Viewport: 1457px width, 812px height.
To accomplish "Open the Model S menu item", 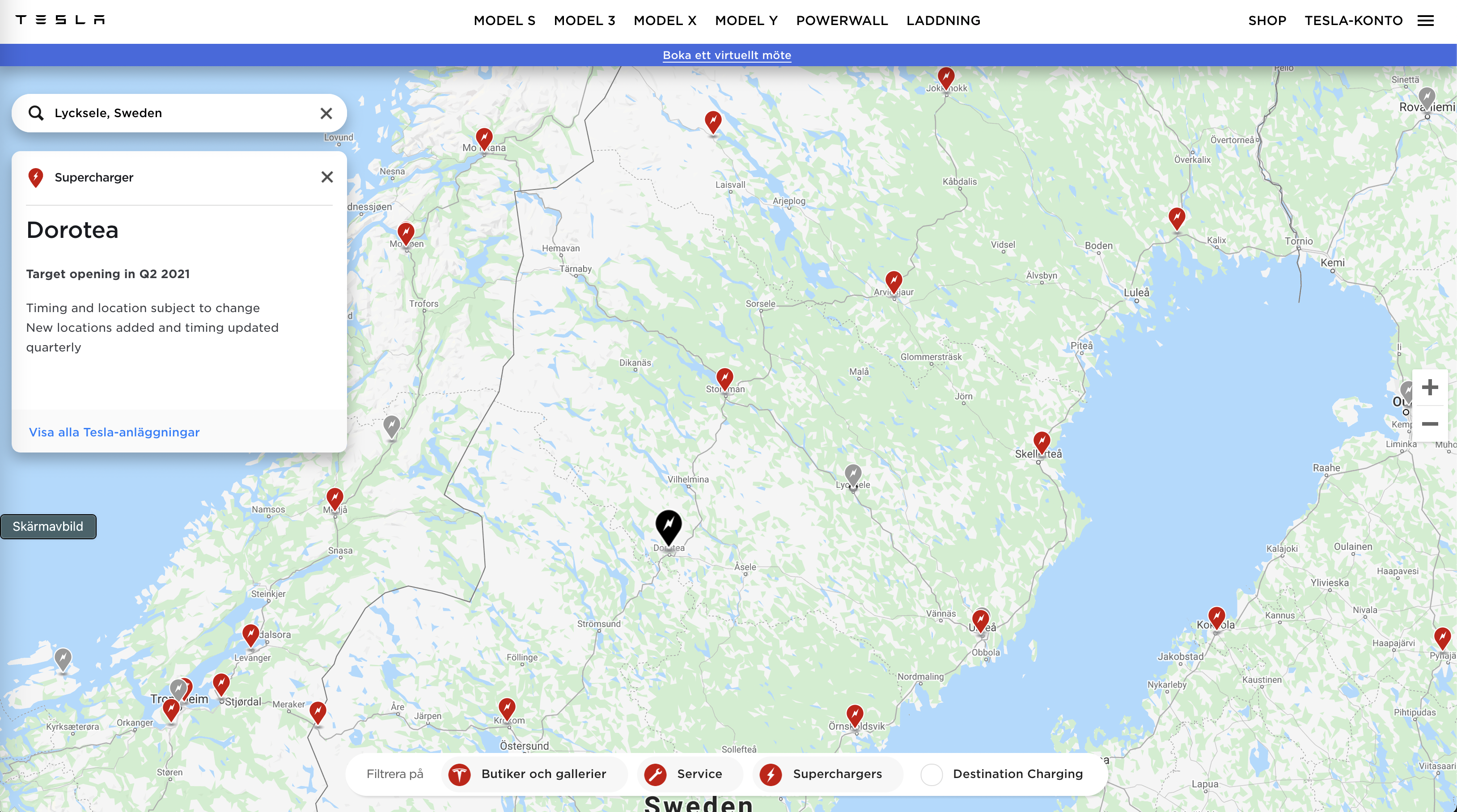I will [x=504, y=21].
